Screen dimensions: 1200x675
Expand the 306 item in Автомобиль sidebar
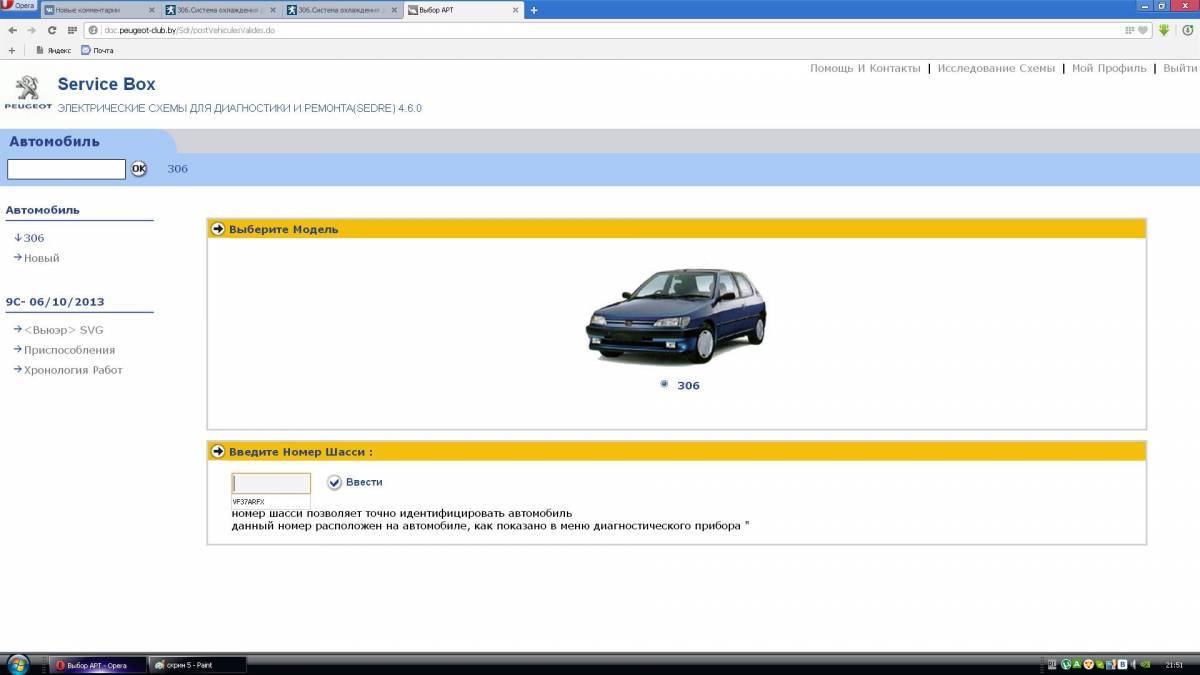33,238
